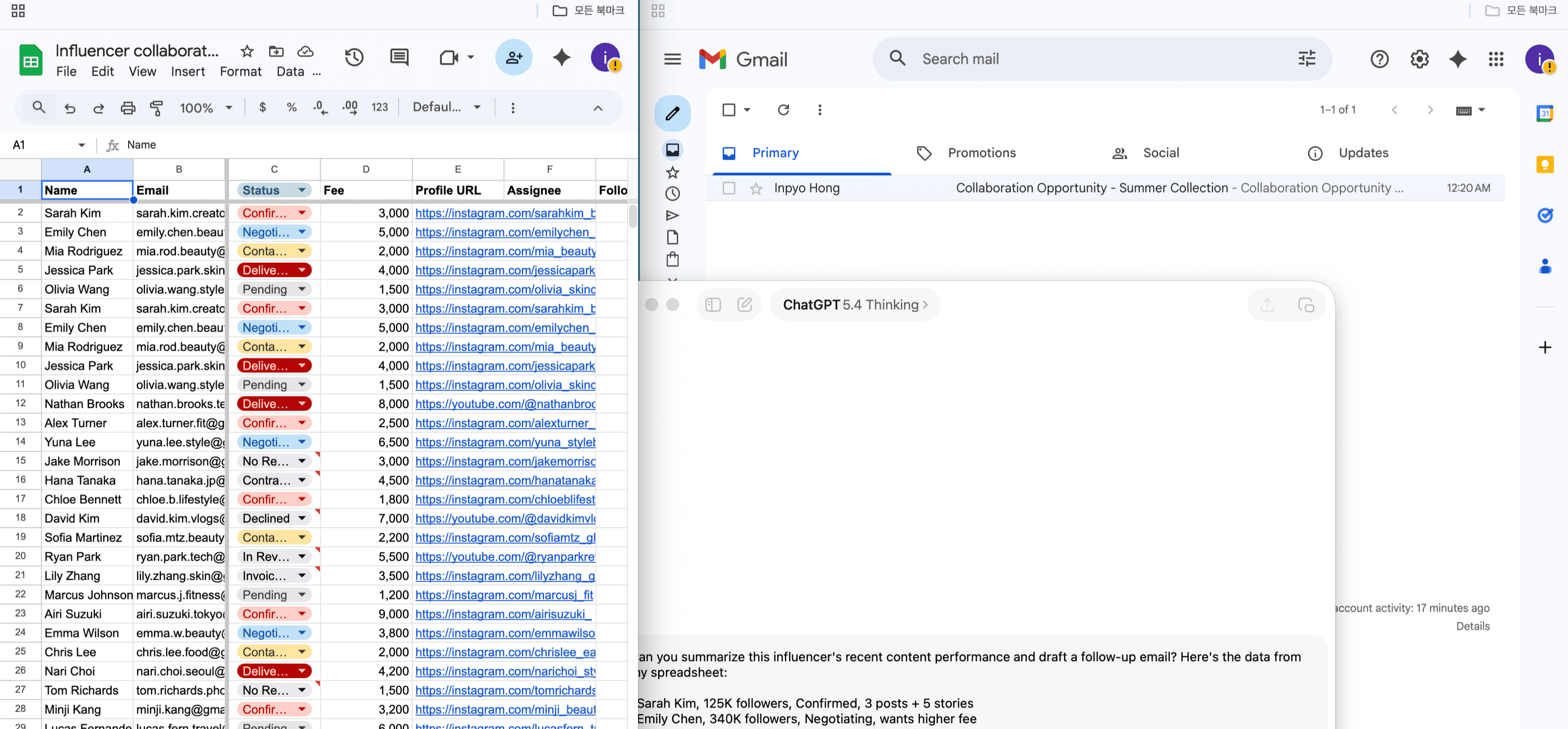Open Sarah Kim's Confirmed status dropdown
1568x729 pixels.
[x=301, y=213]
